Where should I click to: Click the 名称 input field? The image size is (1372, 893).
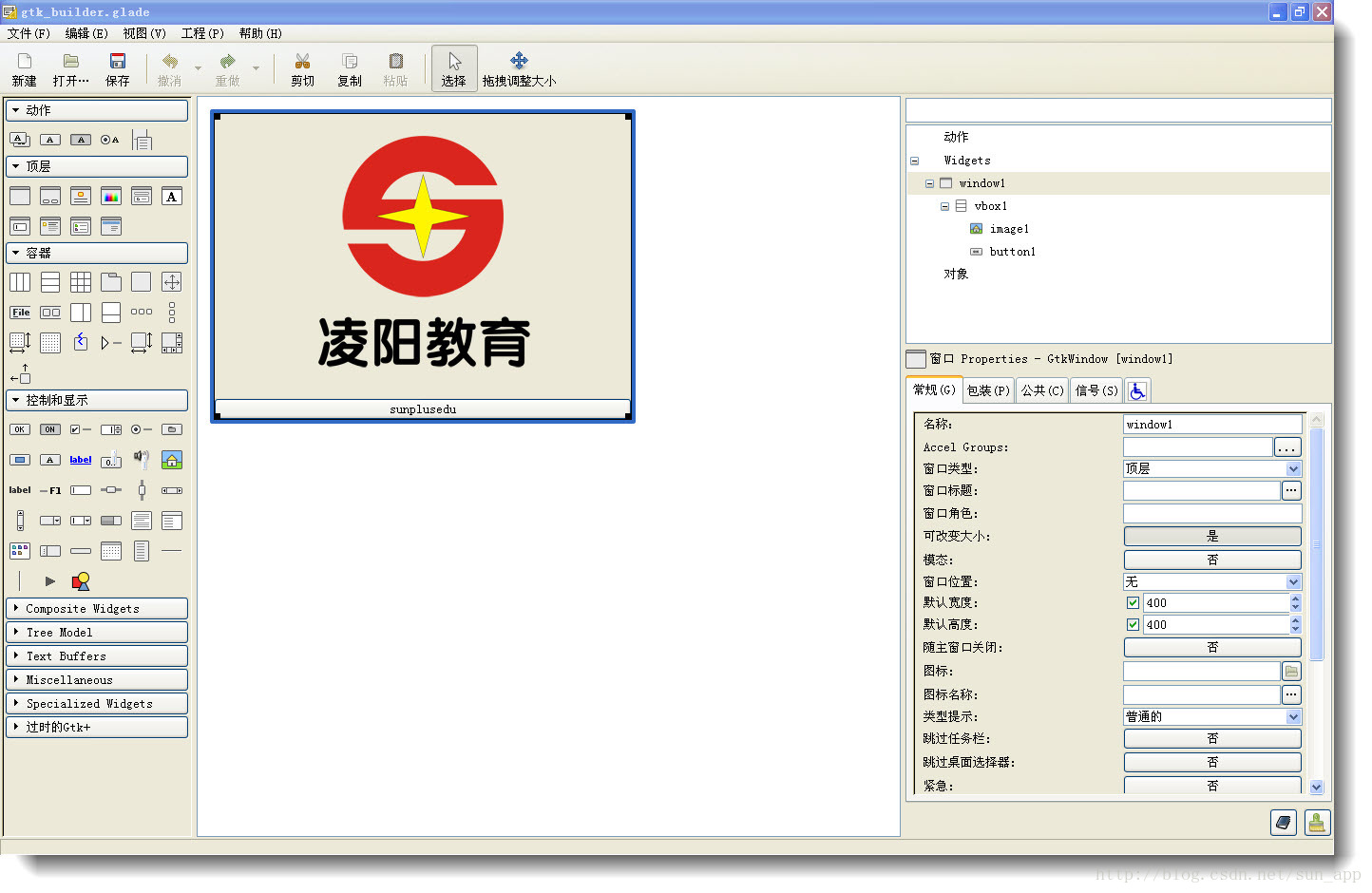point(1212,425)
